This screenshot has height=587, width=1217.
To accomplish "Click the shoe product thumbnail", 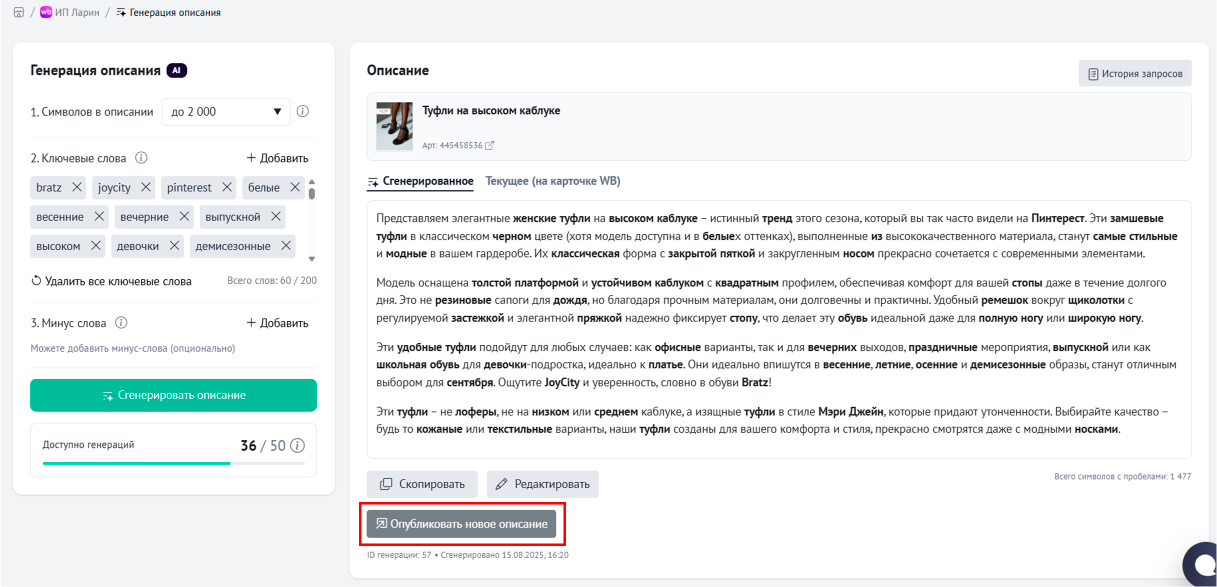I will coord(394,126).
